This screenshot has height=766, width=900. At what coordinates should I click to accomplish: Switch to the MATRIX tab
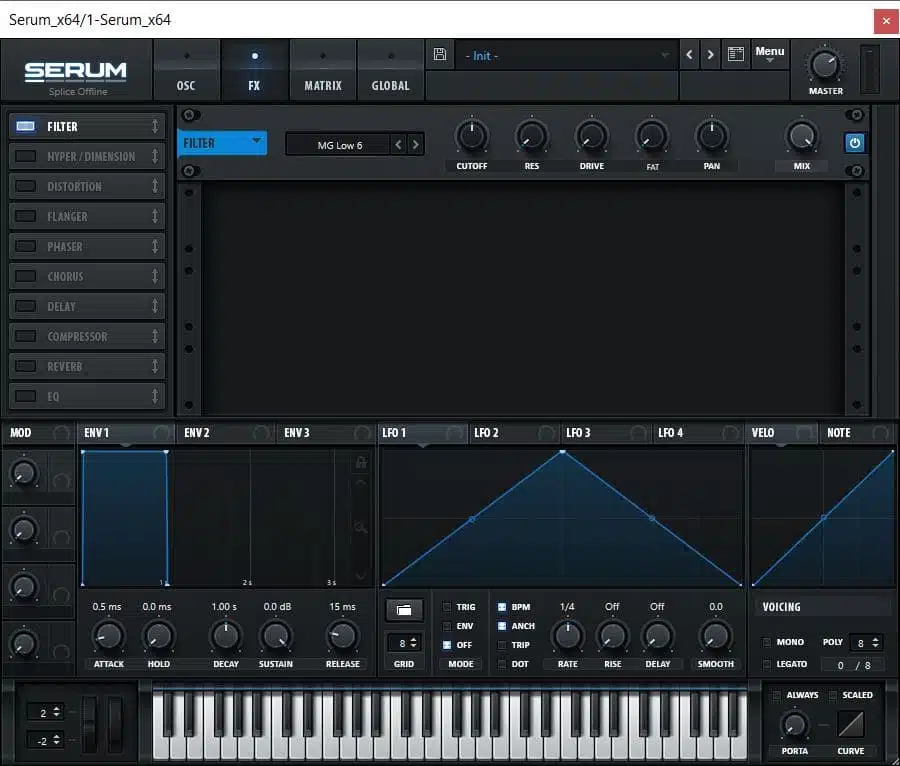[323, 71]
